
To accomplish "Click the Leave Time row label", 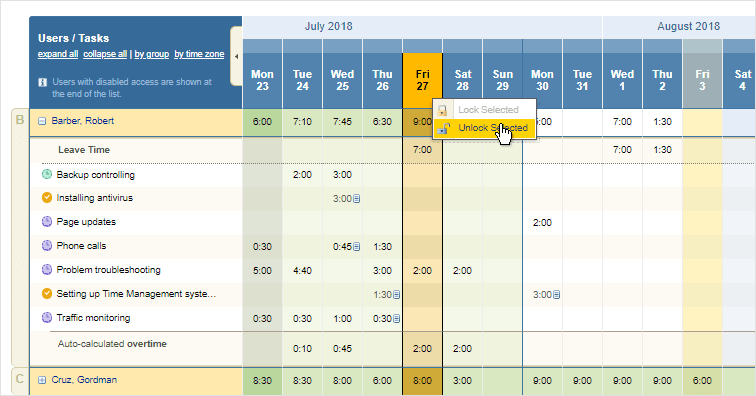I will click(x=84, y=150).
